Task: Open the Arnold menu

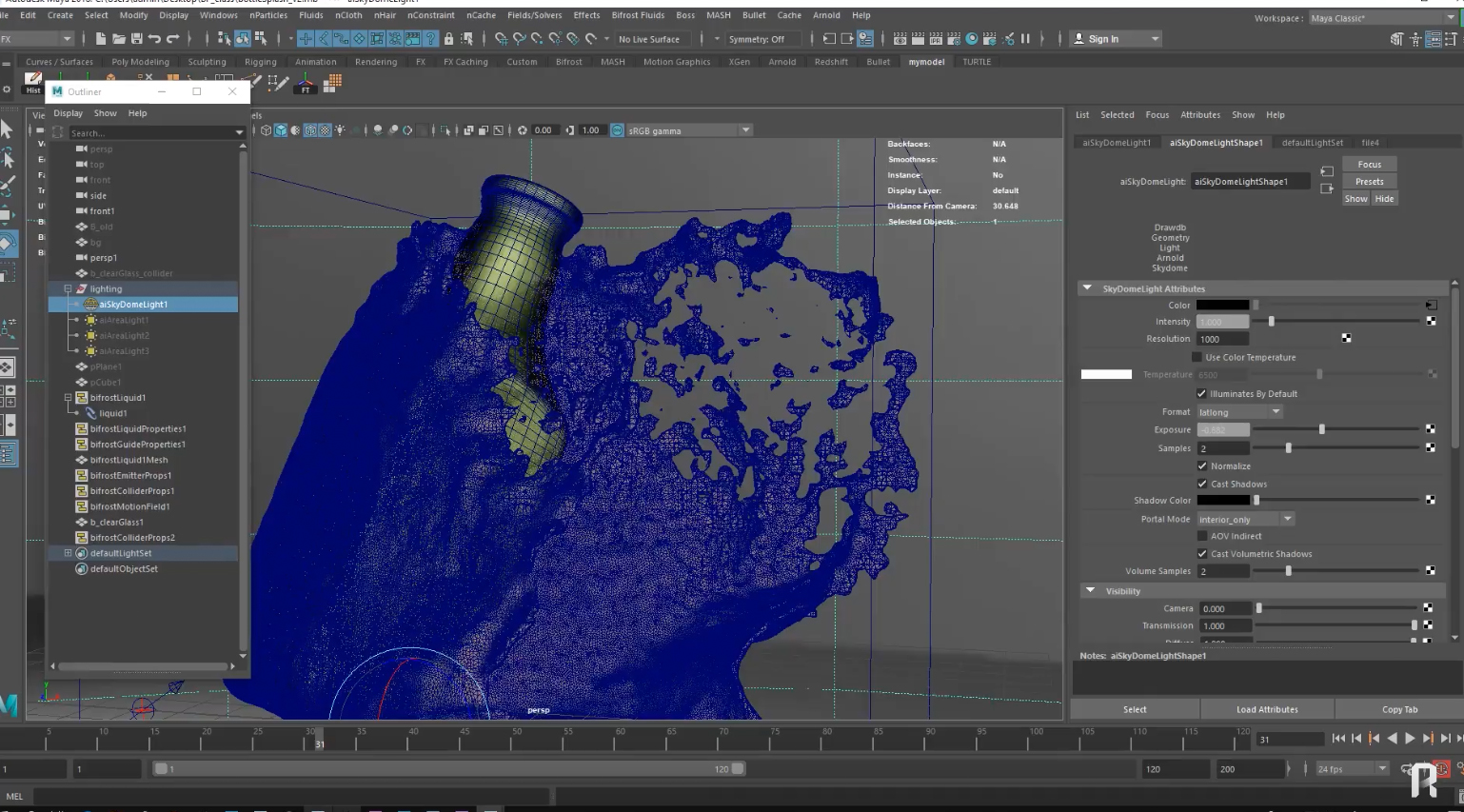Action: coord(825,15)
